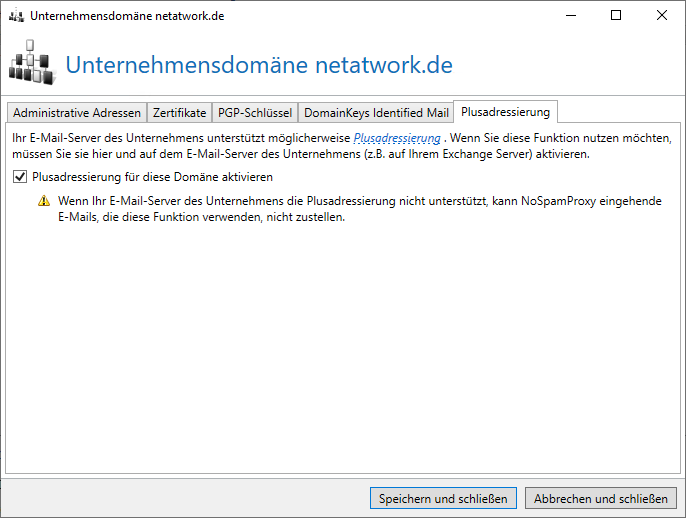The width and height of the screenshot is (686, 518).
Task: Click the label 'Plusadressierung für diese Domäne aktivieren'
Action: pyautogui.click(x=152, y=177)
